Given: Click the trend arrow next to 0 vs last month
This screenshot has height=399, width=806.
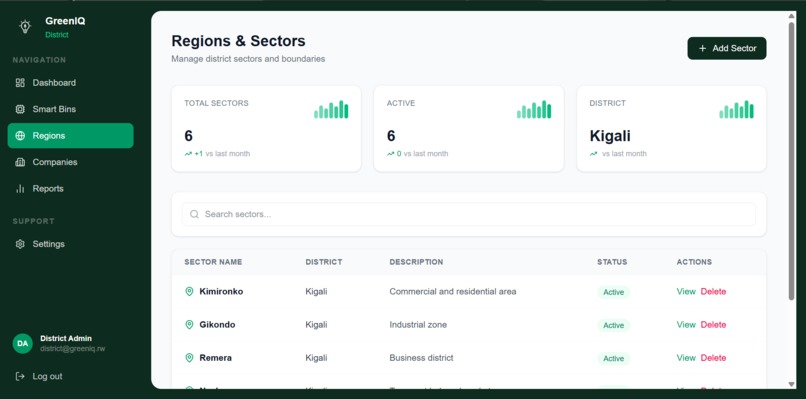Looking at the screenshot, I should point(391,154).
